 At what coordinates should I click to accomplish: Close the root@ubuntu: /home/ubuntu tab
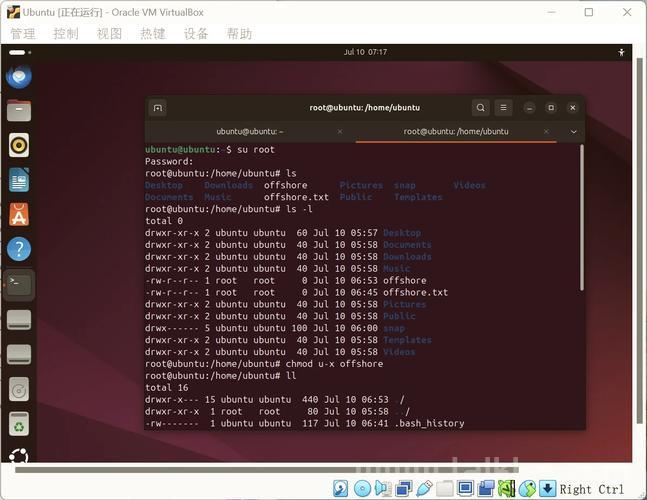(x=546, y=132)
